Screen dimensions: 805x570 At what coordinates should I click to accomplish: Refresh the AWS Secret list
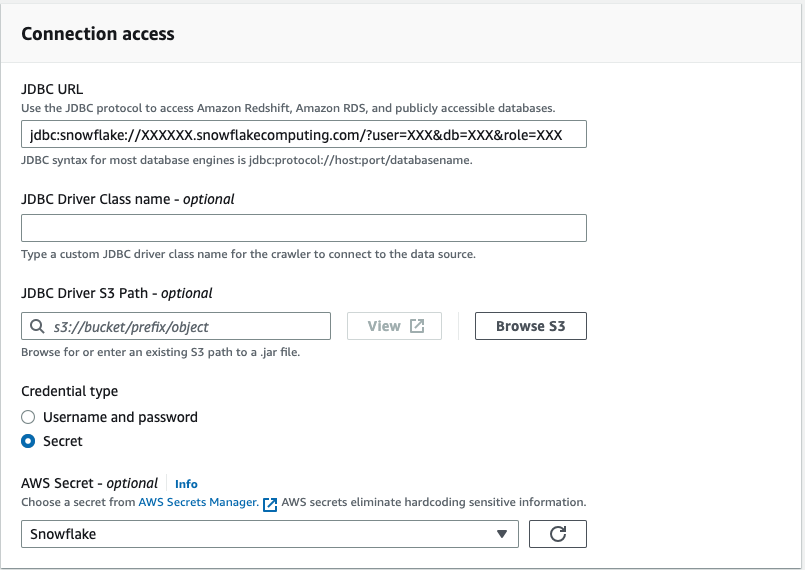click(558, 534)
